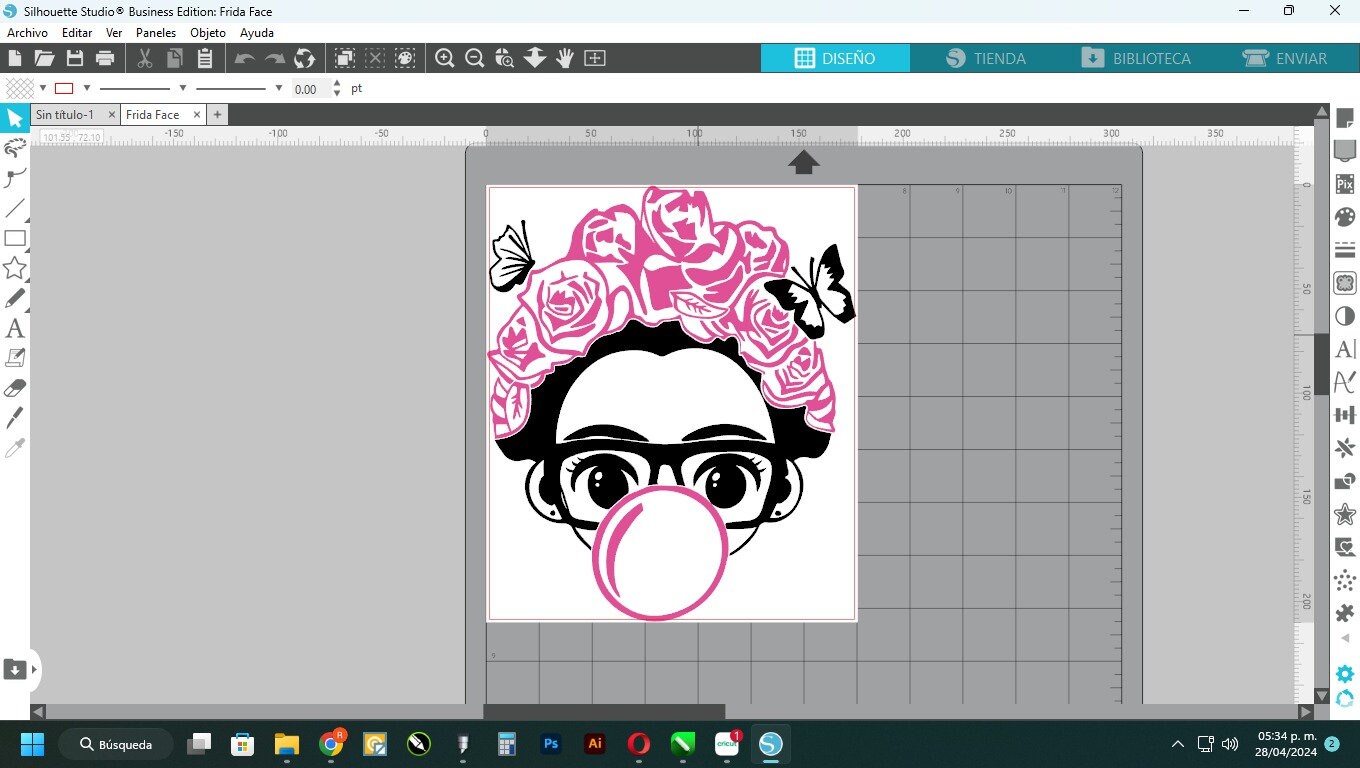Switch to the Sin título-1 document tab

pyautogui.click(x=65, y=114)
